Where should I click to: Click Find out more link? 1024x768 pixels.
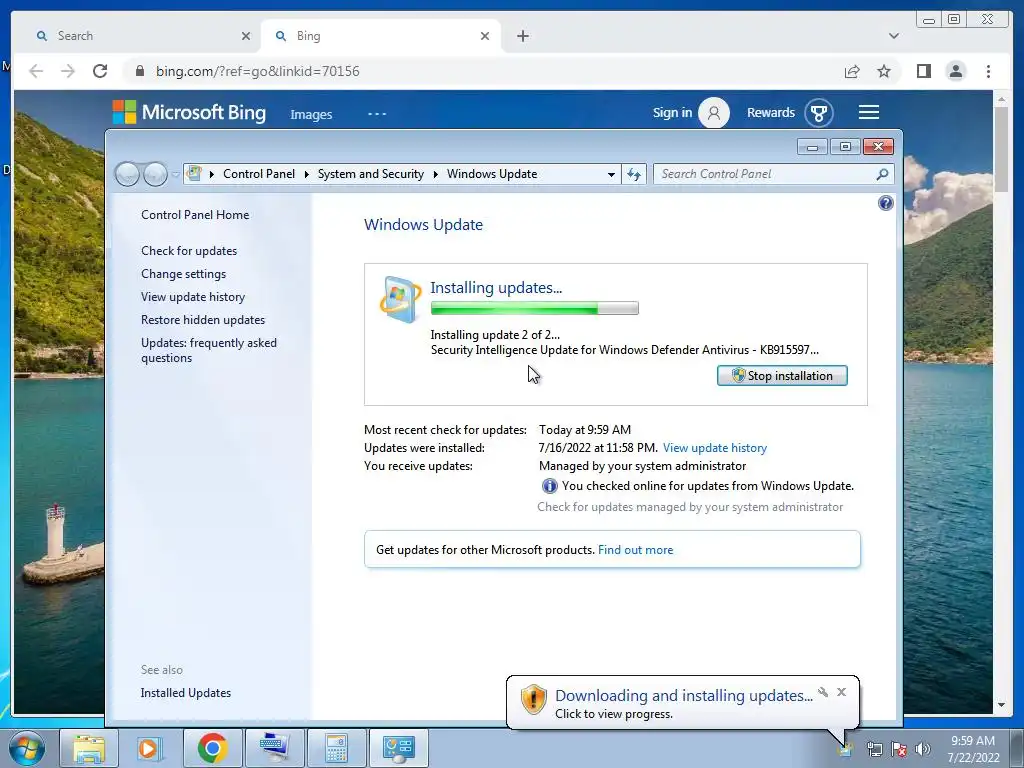click(635, 550)
